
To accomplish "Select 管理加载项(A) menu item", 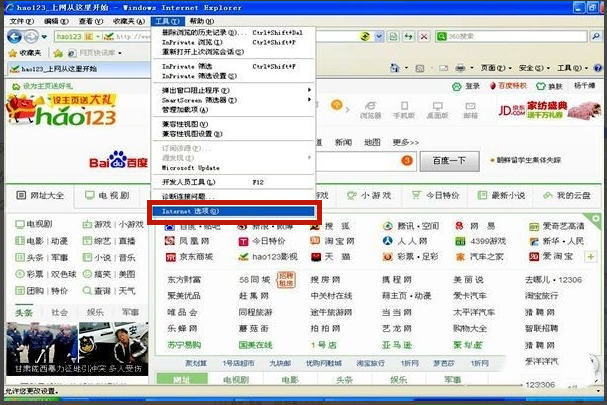I will point(233,110).
